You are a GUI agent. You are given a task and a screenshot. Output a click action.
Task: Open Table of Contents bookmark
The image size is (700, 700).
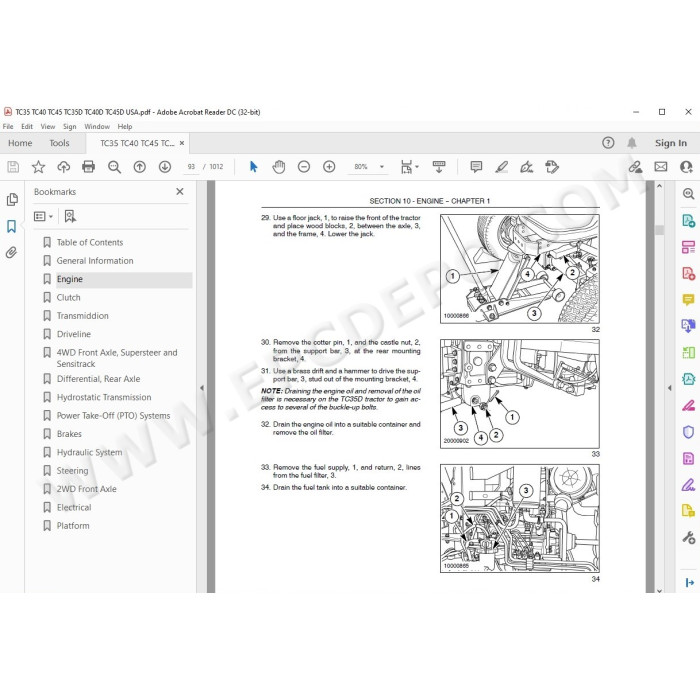[x=90, y=242]
